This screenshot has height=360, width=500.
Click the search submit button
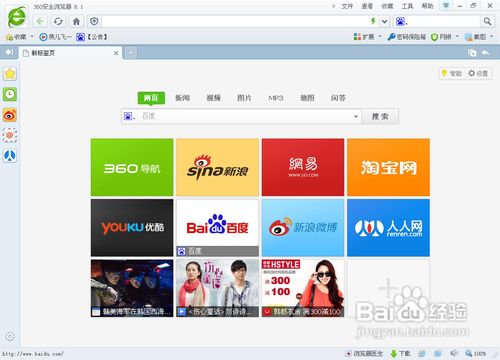coord(380,116)
